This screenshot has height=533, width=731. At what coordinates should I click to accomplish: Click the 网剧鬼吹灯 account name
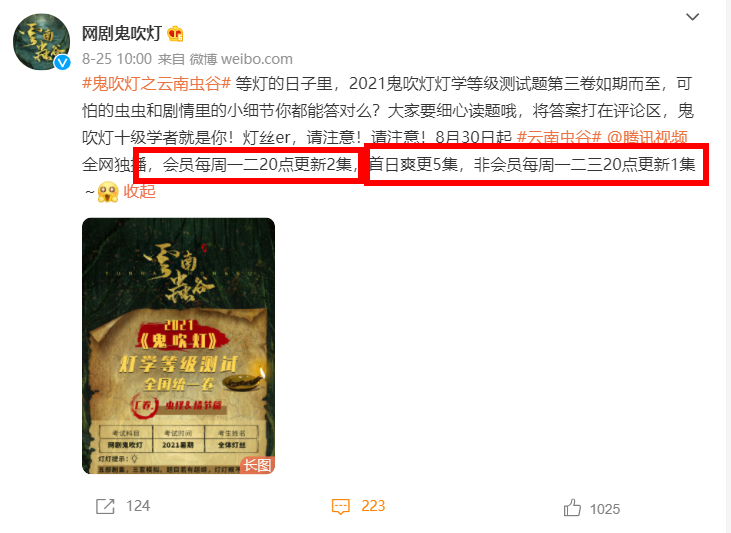click(122, 34)
